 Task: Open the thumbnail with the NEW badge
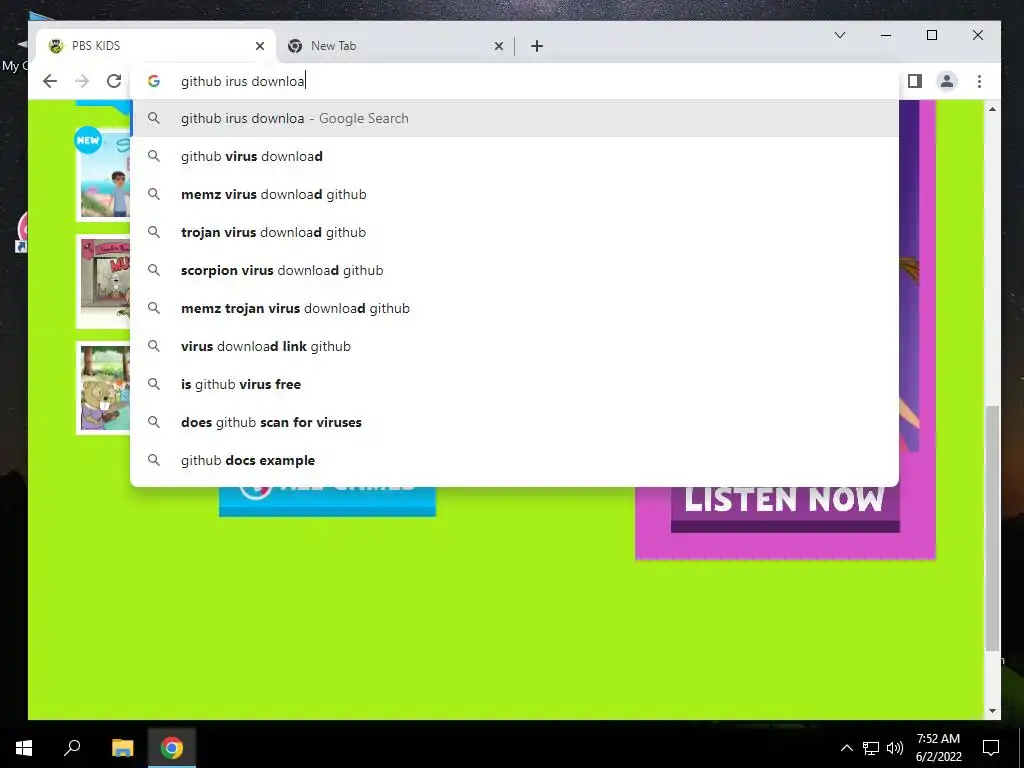(x=104, y=175)
